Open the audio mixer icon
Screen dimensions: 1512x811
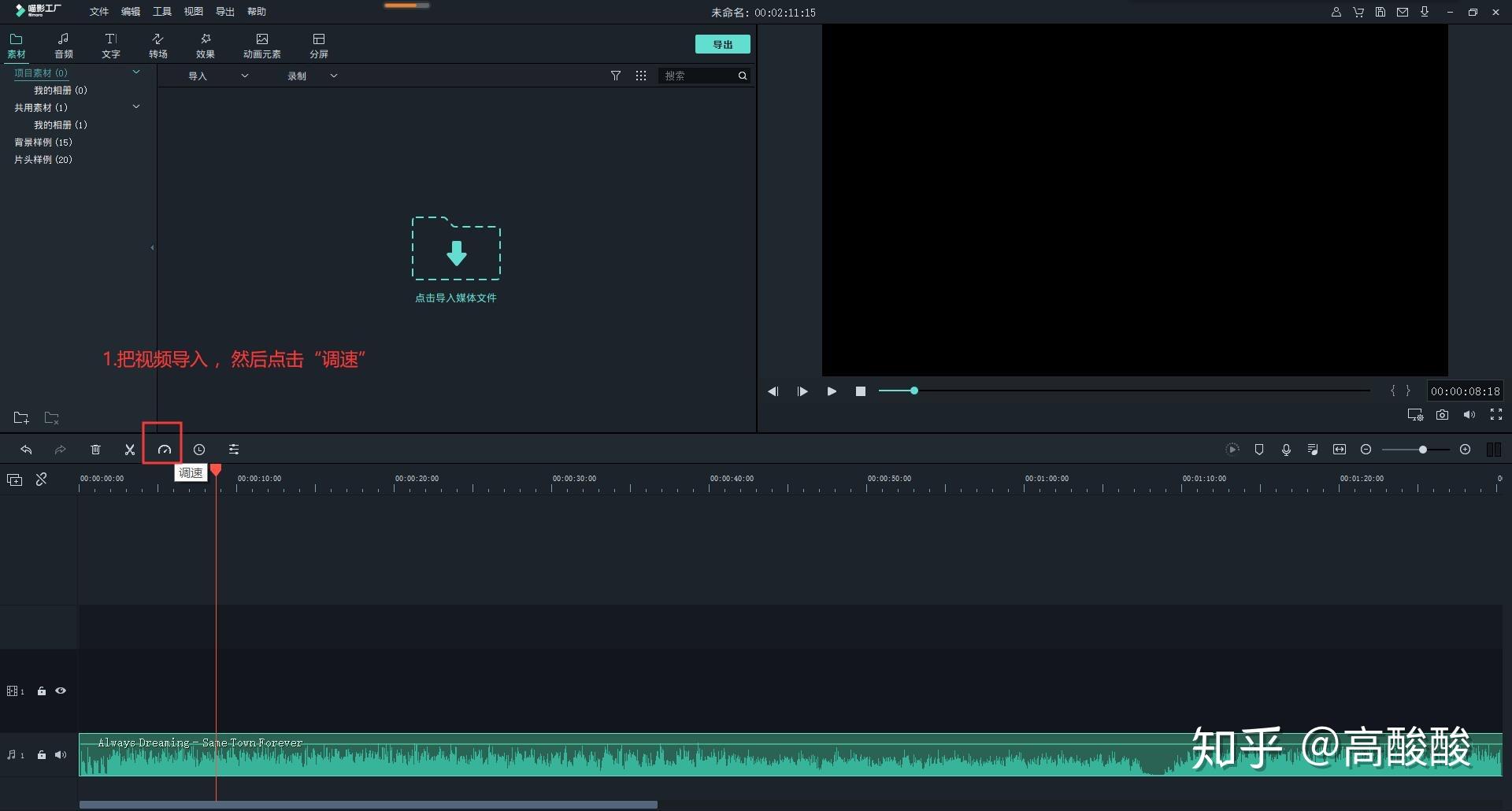1313,450
